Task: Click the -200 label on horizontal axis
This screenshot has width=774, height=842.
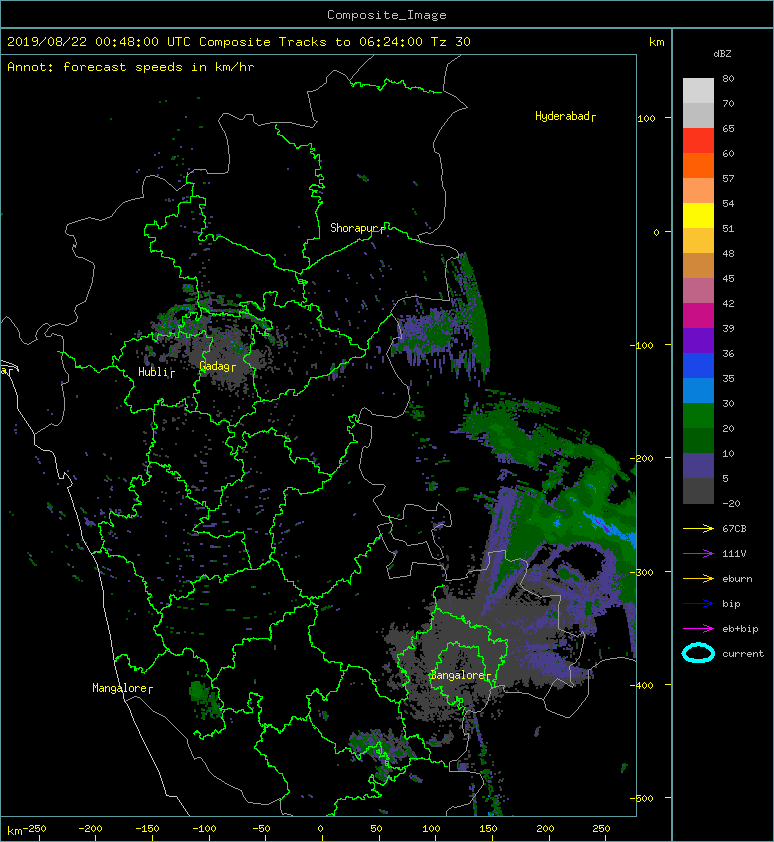Action: tap(90, 829)
